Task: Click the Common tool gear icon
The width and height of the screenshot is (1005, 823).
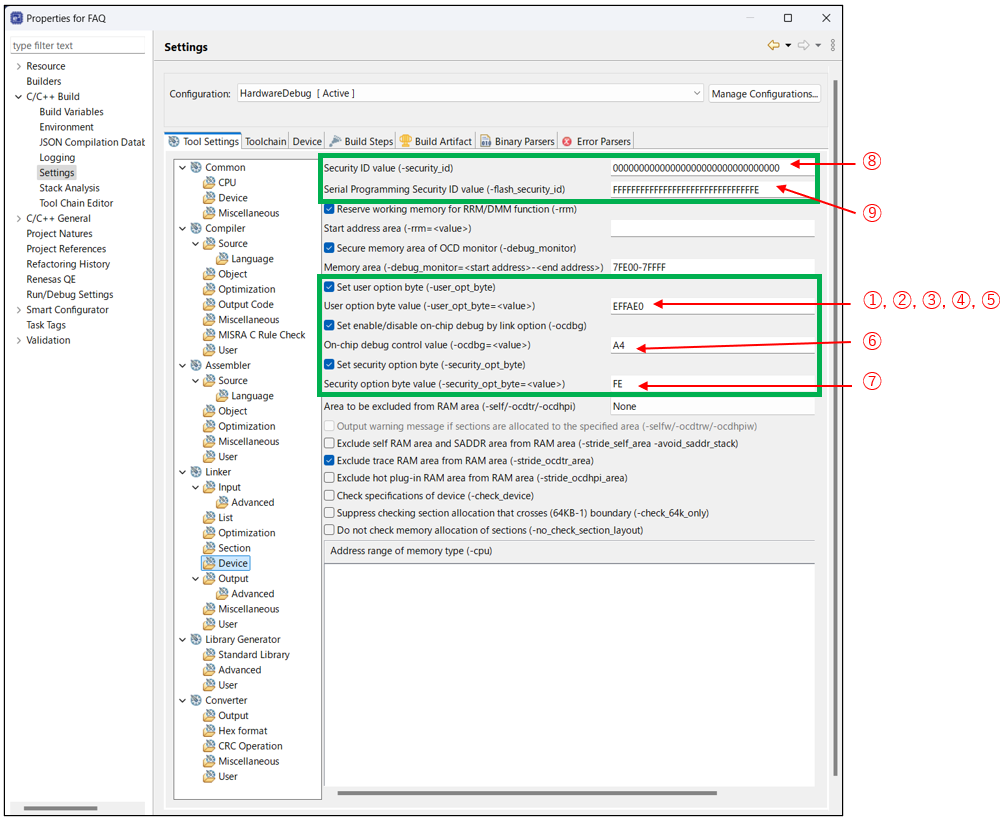Action: click(196, 167)
